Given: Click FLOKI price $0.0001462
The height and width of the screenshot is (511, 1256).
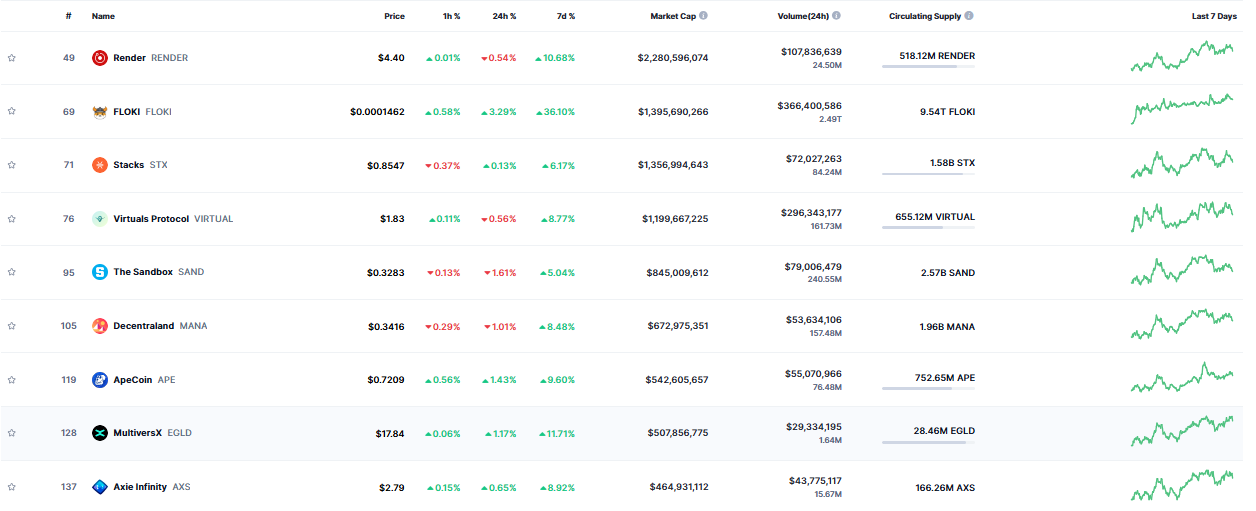Looking at the screenshot, I should click(377, 112).
